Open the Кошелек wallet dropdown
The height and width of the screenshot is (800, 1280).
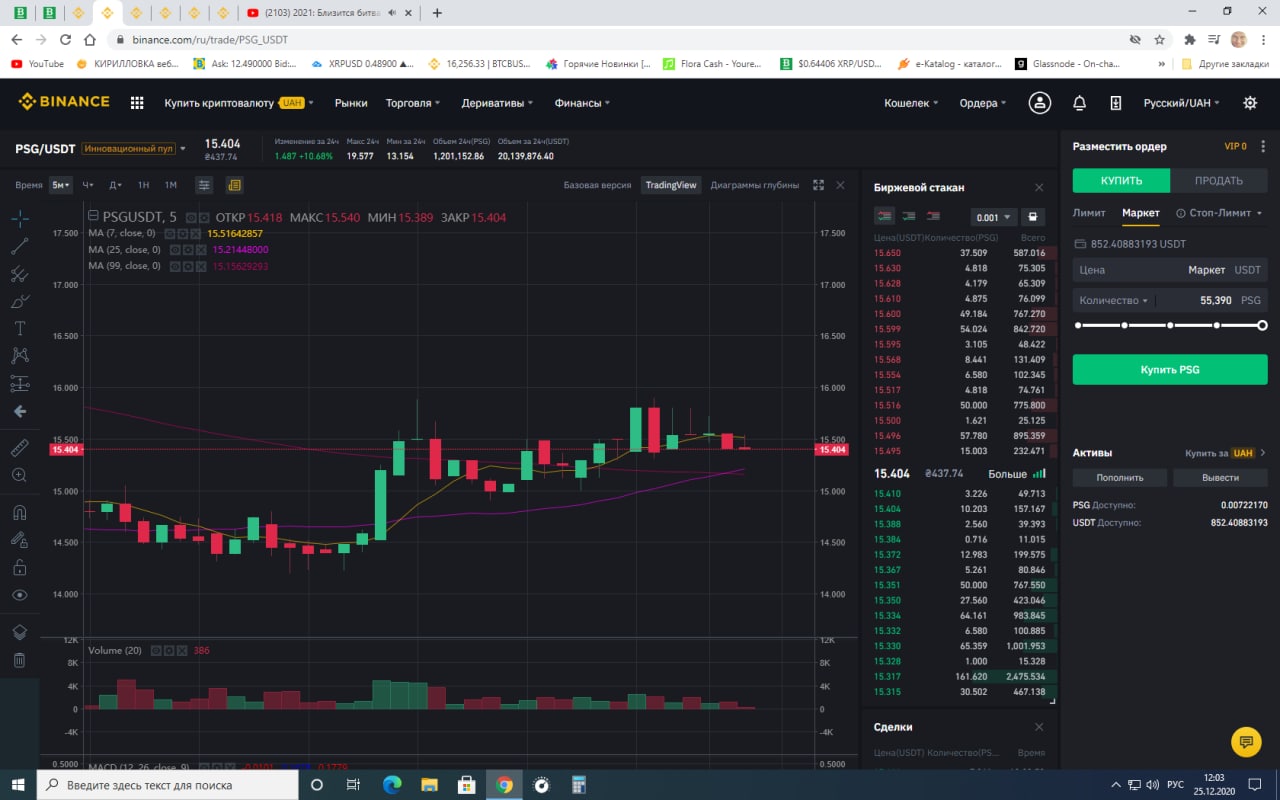(912, 103)
